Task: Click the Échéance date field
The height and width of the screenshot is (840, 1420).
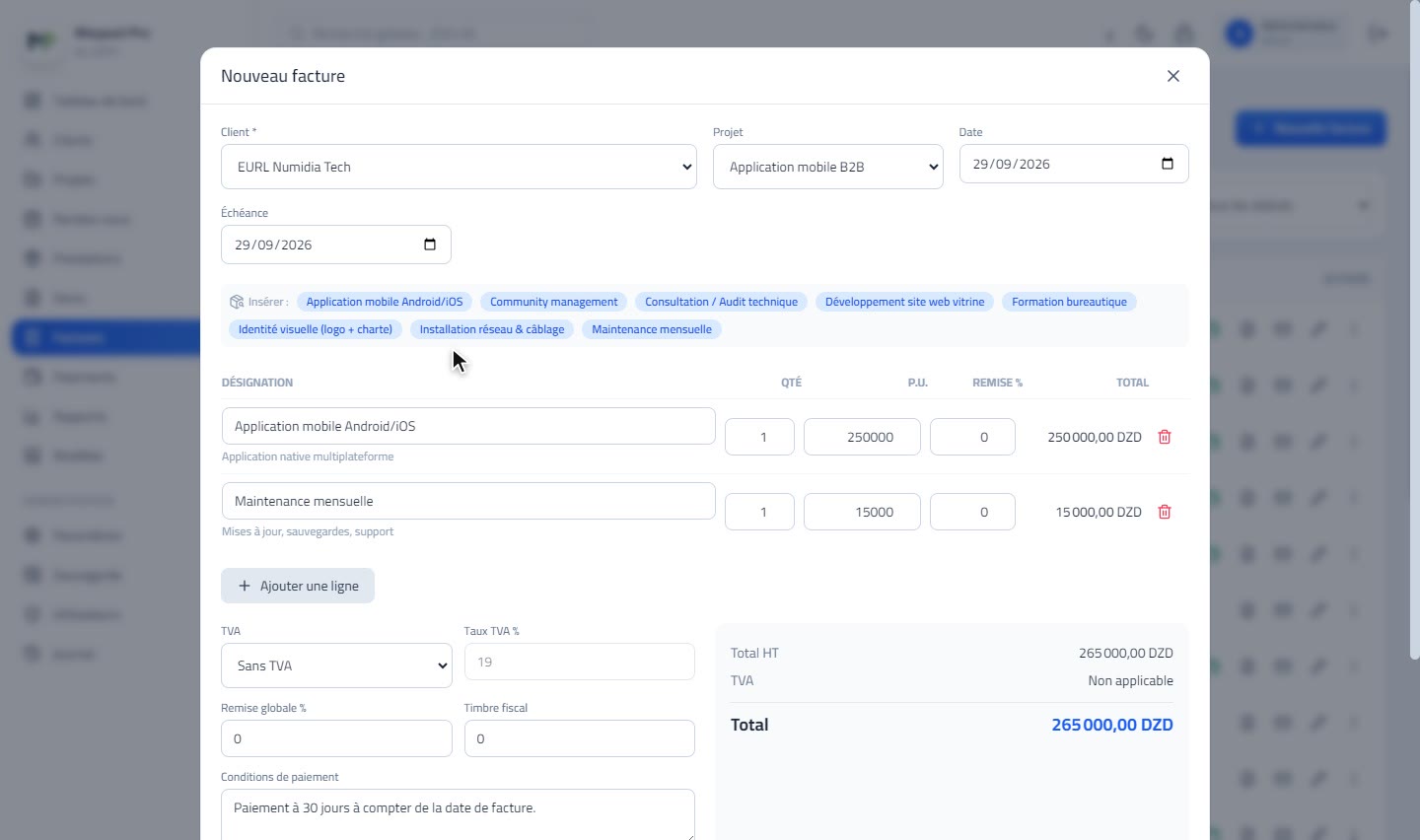Action: (x=336, y=245)
